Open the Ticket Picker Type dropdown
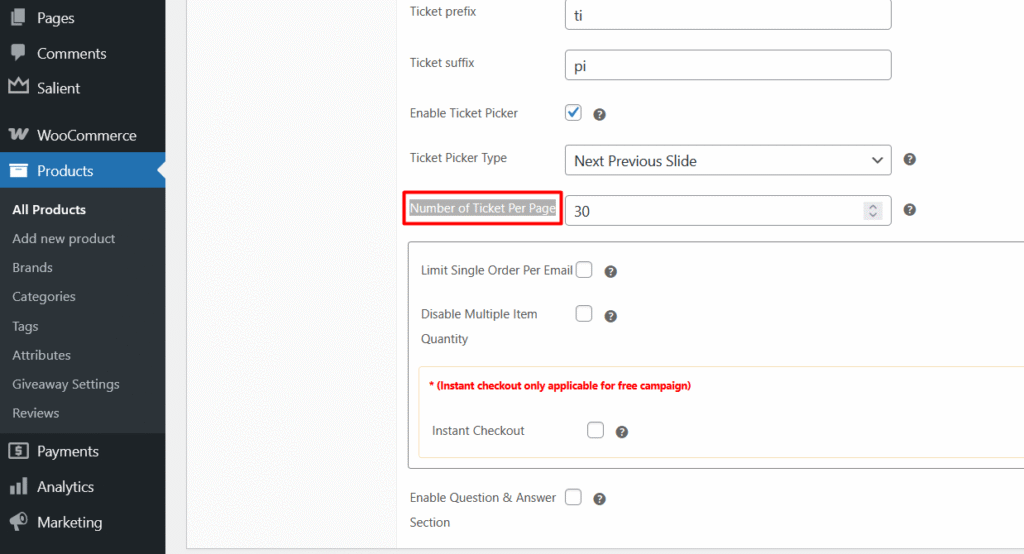Image resolution: width=1024 pixels, height=554 pixels. [x=727, y=160]
